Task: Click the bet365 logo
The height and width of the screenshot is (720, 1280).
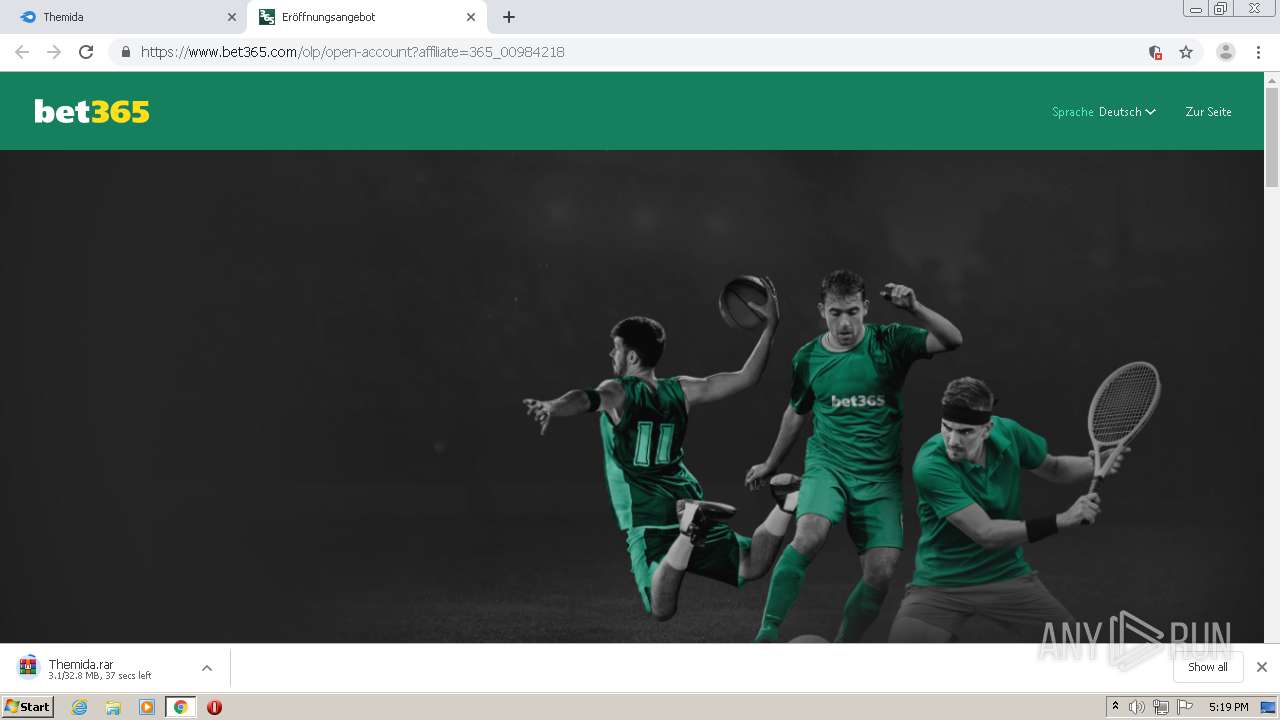Action: point(92,111)
